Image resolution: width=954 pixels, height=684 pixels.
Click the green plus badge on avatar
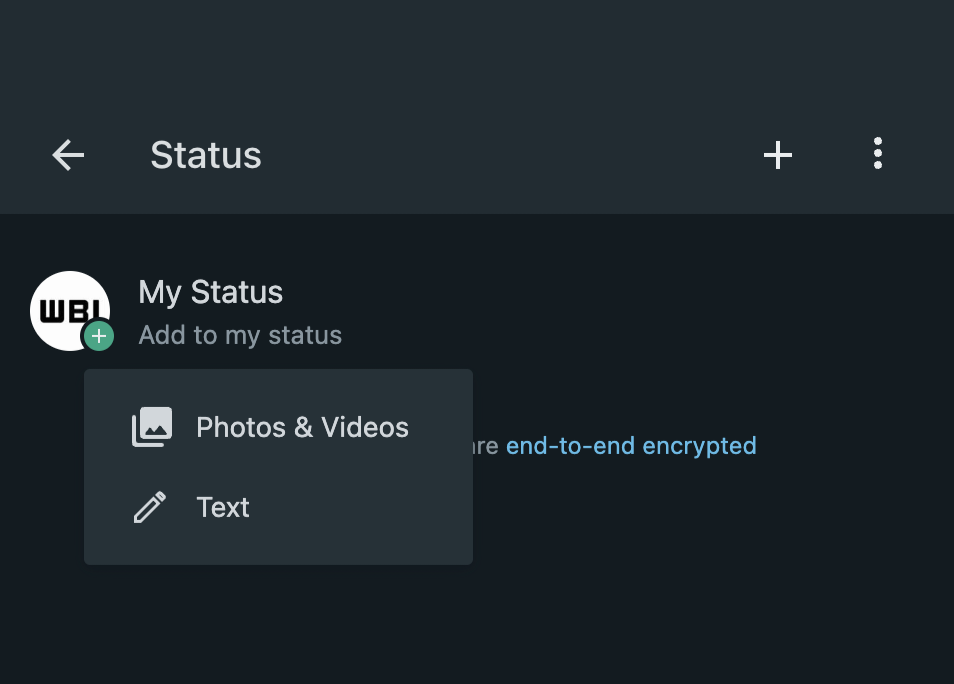click(98, 336)
